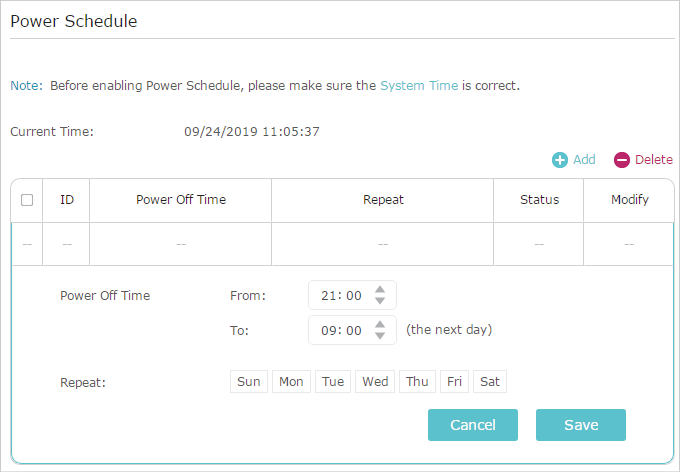The height and width of the screenshot is (472, 680).
Task: Cancel the schedule entry
Action: click(x=473, y=425)
